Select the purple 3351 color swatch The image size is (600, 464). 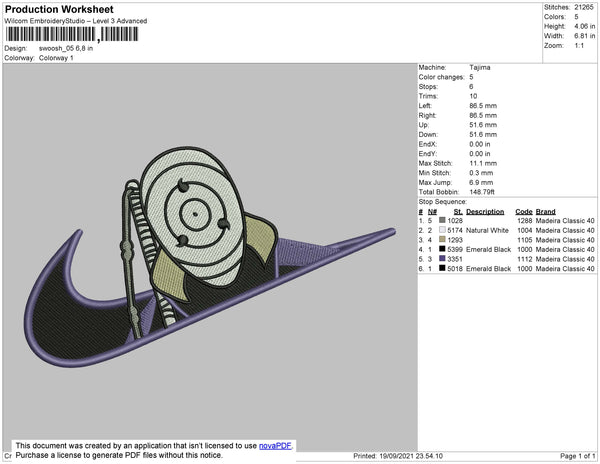[442, 259]
